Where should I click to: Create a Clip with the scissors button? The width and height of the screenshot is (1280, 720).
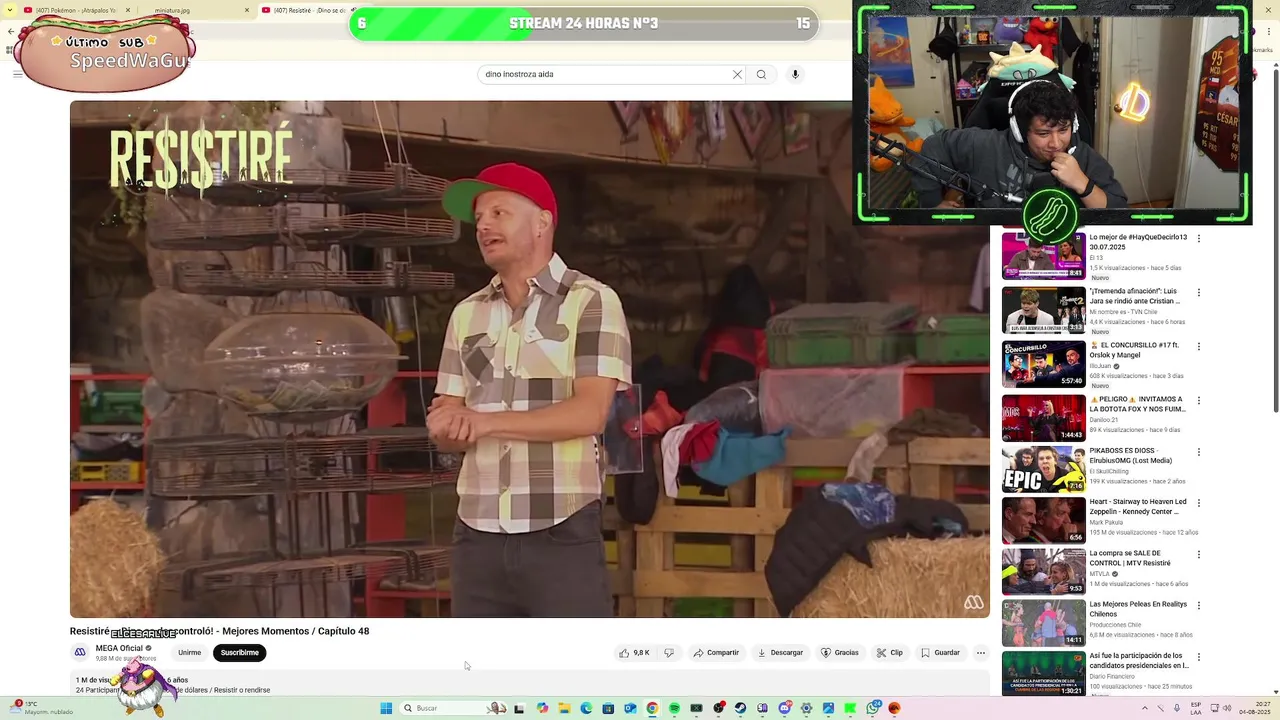890,653
